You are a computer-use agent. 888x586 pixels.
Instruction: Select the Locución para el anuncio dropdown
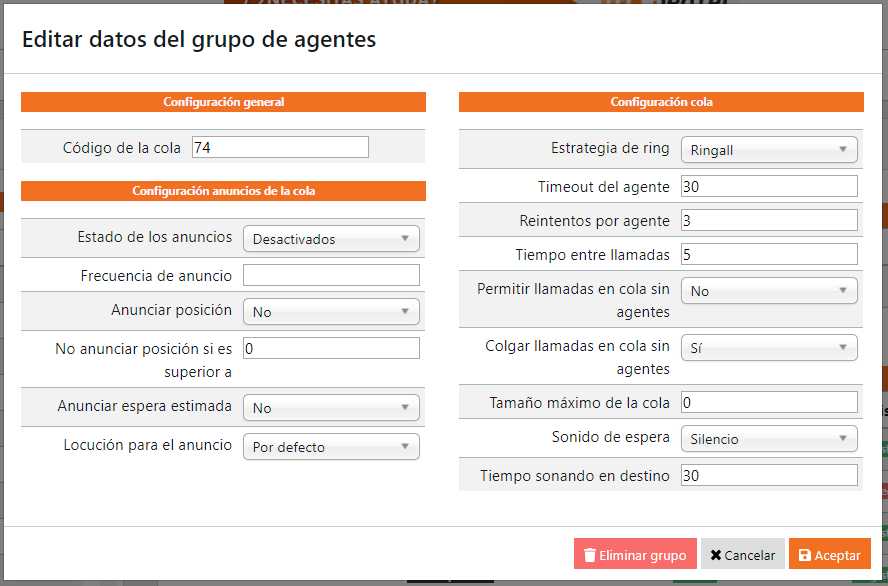pos(331,447)
